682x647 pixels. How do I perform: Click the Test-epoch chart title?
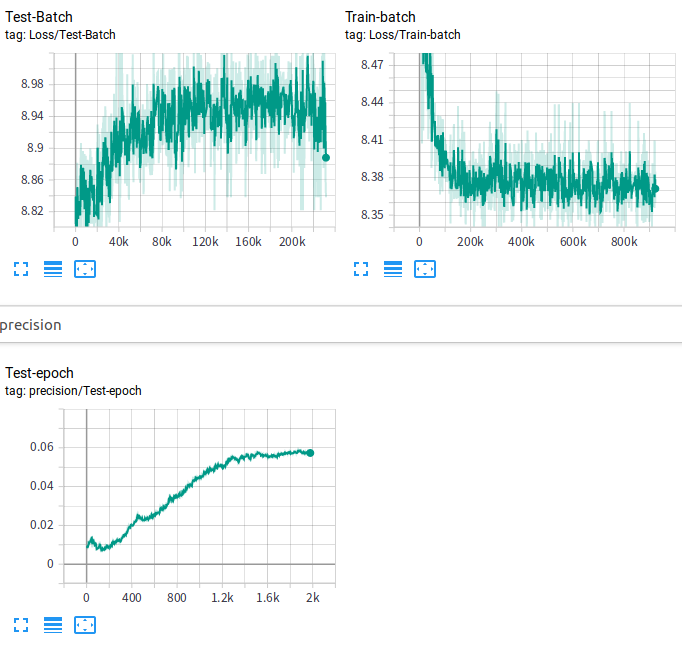click(x=40, y=373)
